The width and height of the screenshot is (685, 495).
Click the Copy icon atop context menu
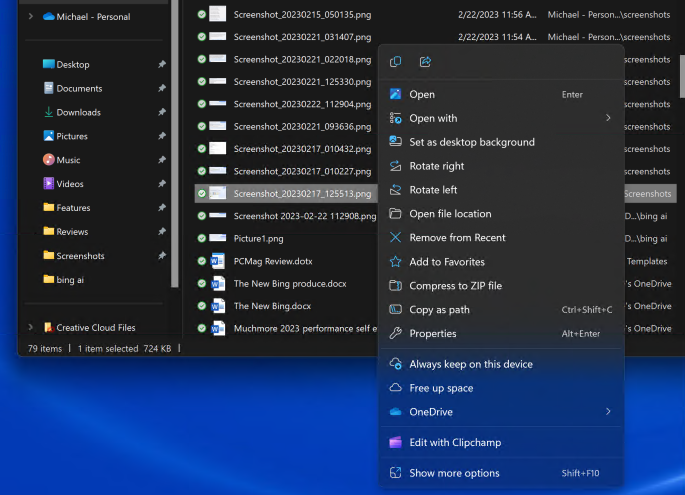396,62
